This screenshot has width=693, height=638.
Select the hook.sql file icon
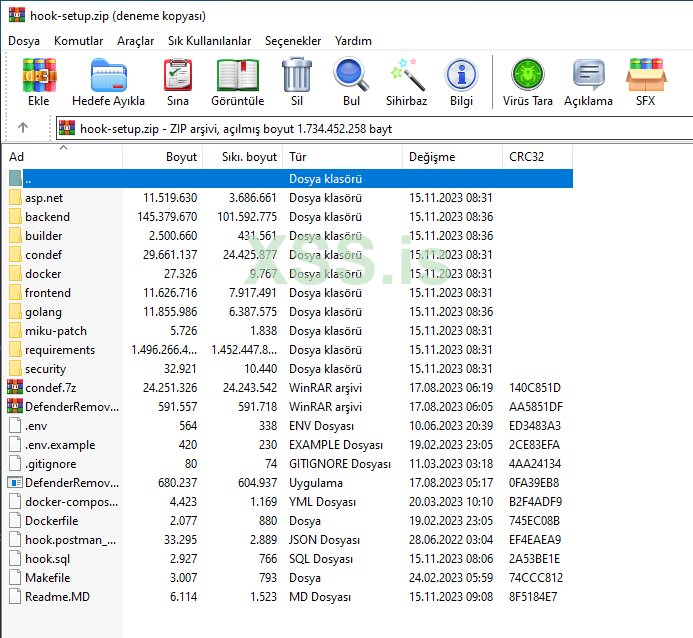point(15,558)
